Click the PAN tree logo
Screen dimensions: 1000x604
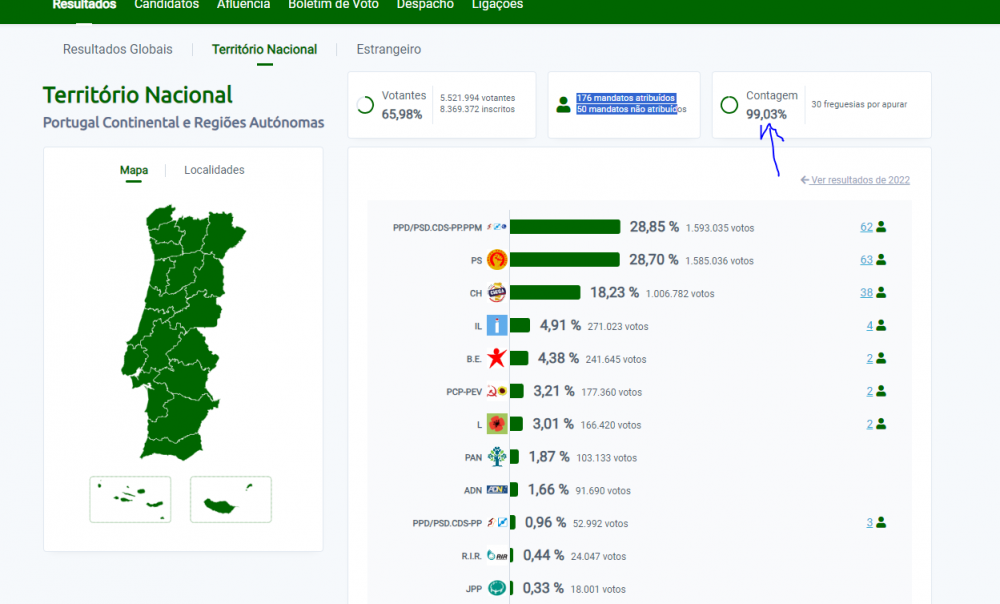tap(497, 457)
